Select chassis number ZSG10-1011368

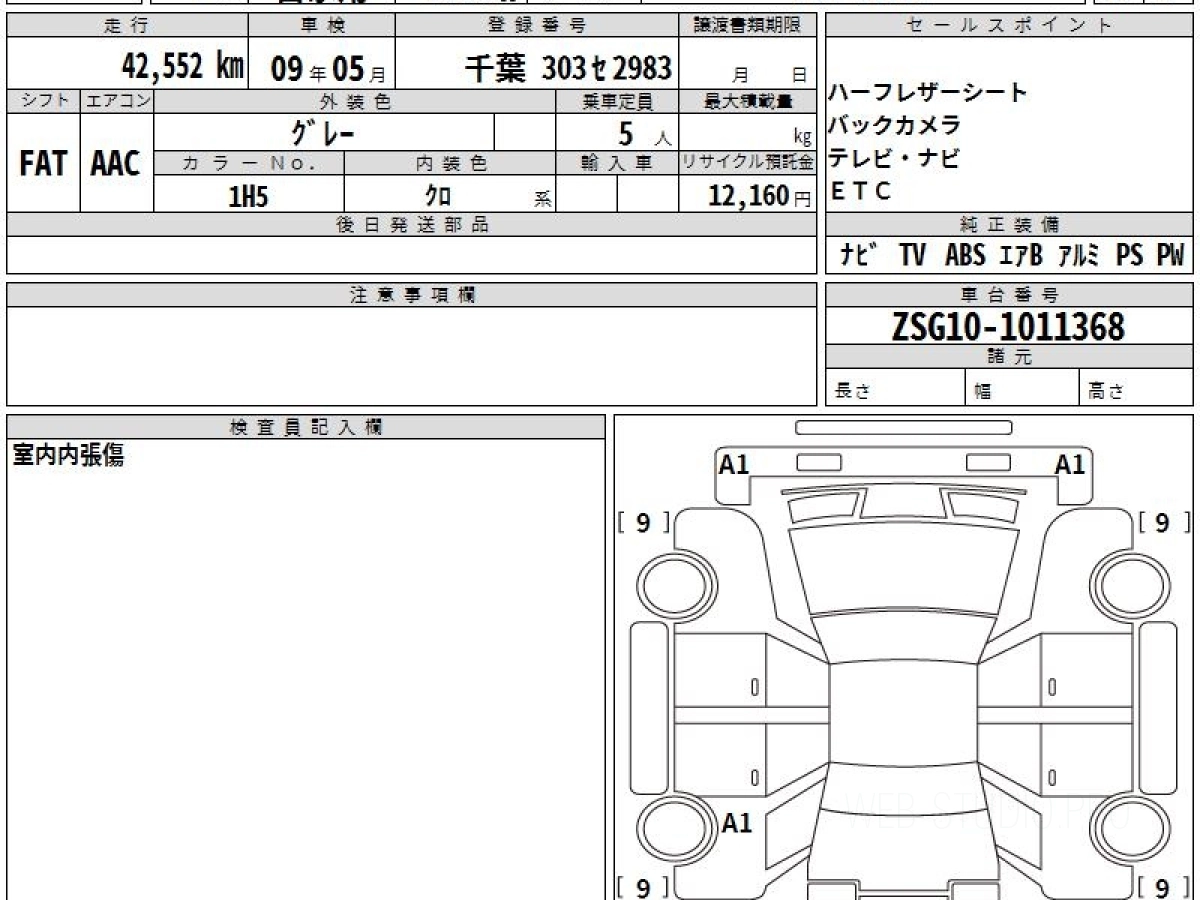coord(1008,326)
